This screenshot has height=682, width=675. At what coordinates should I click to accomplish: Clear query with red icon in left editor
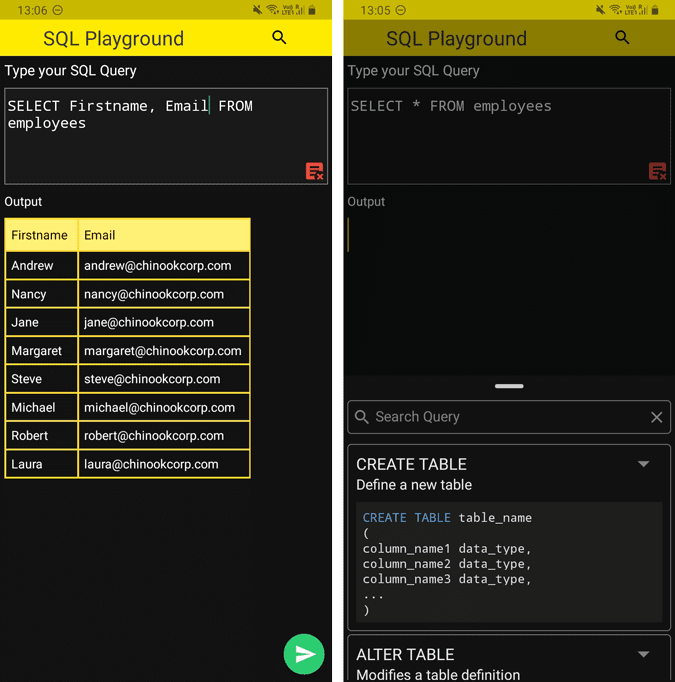(x=314, y=171)
